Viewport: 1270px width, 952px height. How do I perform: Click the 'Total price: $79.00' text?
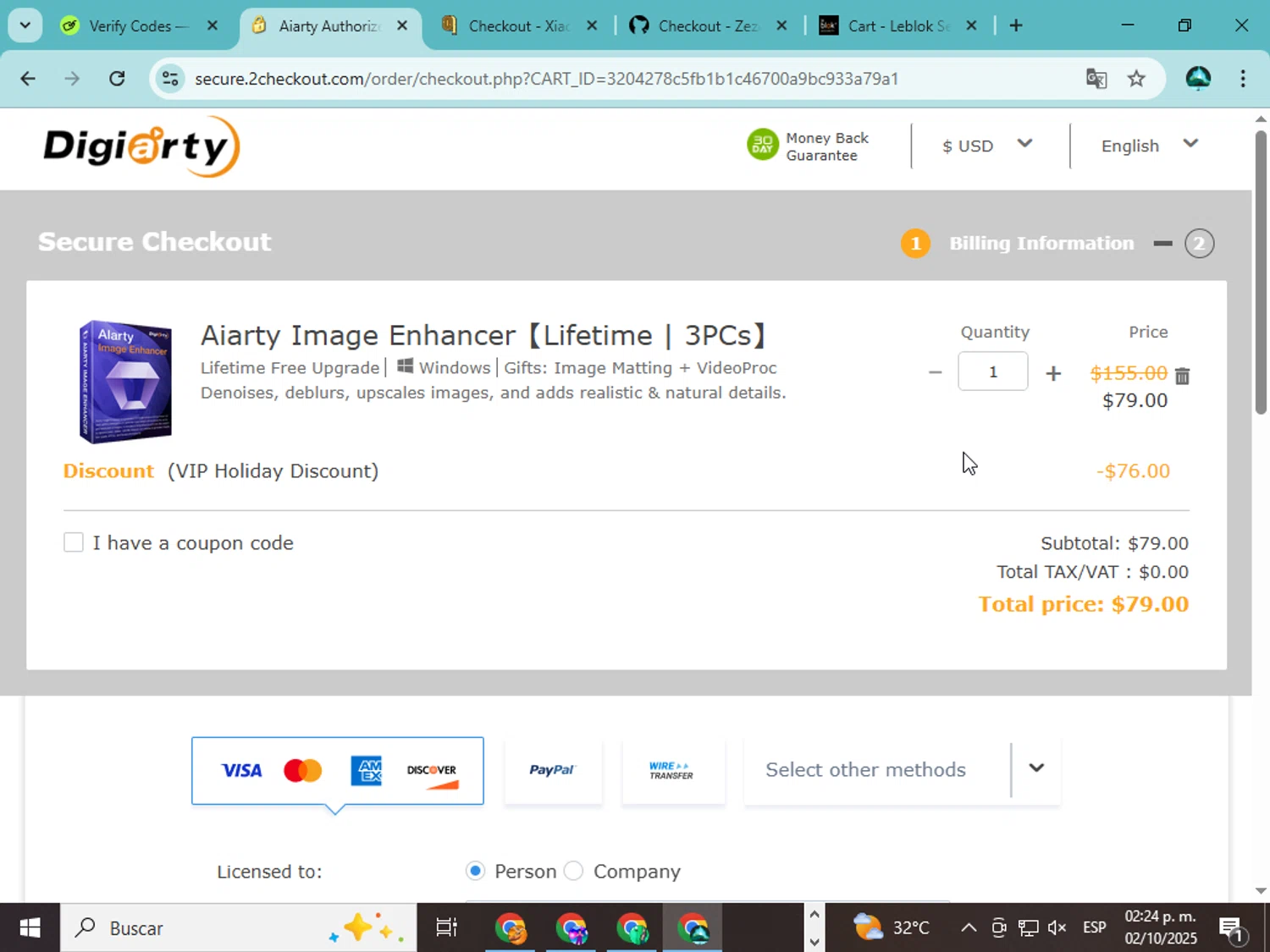(1084, 604)
